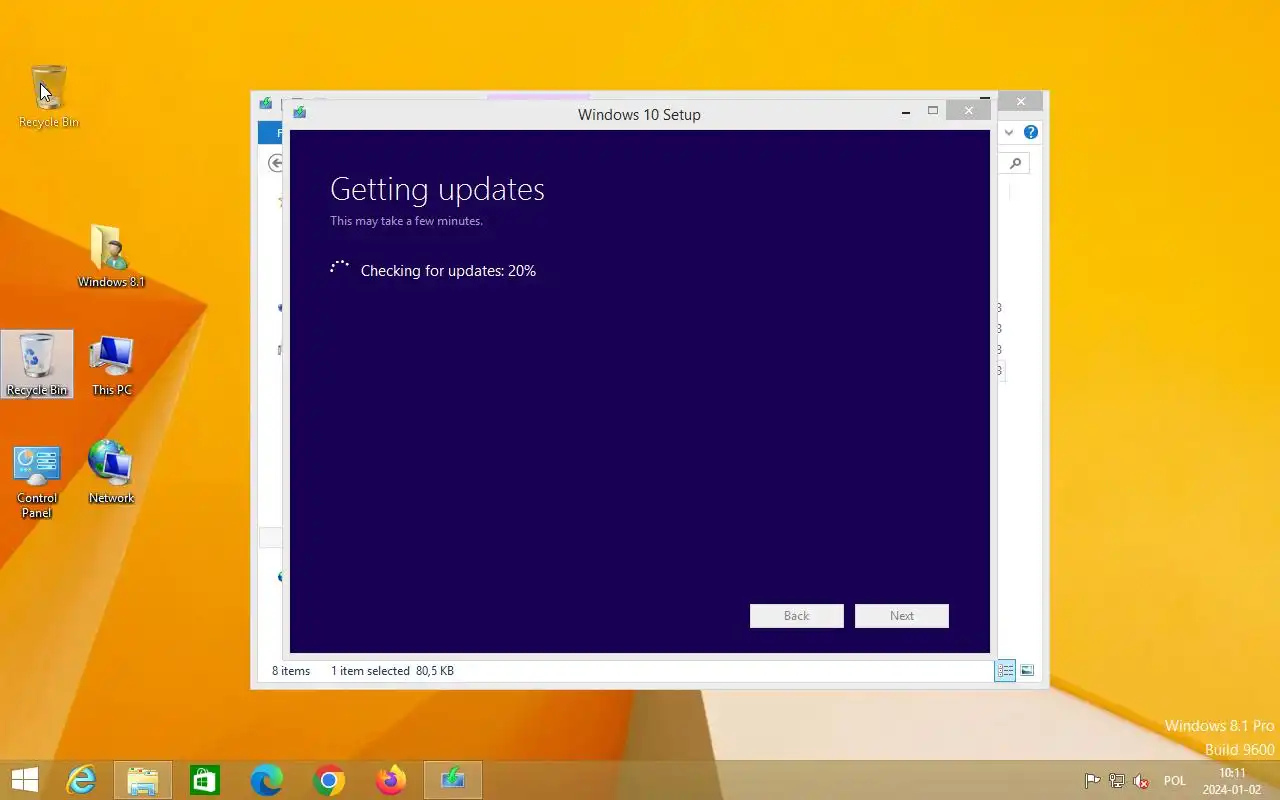
Task: Click the network status tray icon
Action: (1117, 781)
